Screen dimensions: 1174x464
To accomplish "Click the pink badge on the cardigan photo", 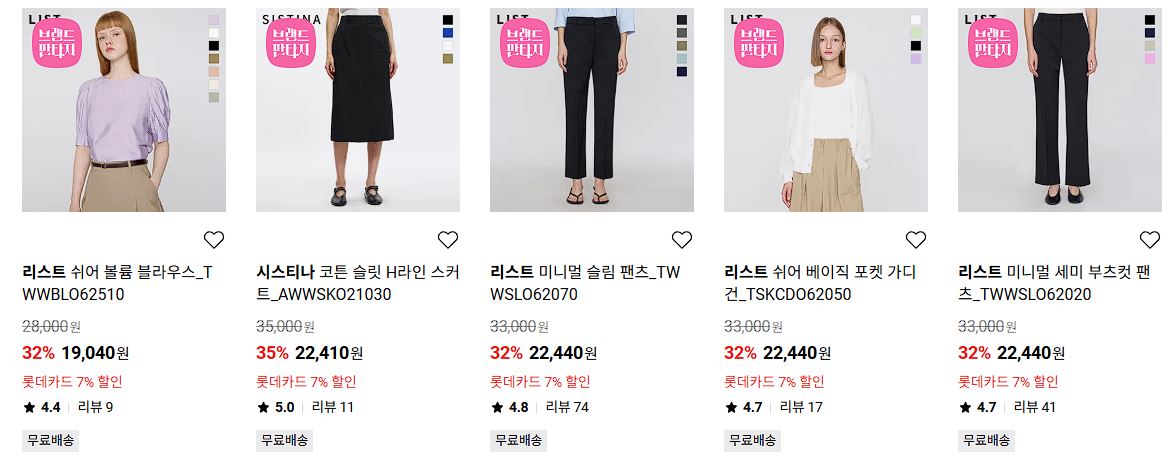I will pyautogui.click(x=758, y=43).
